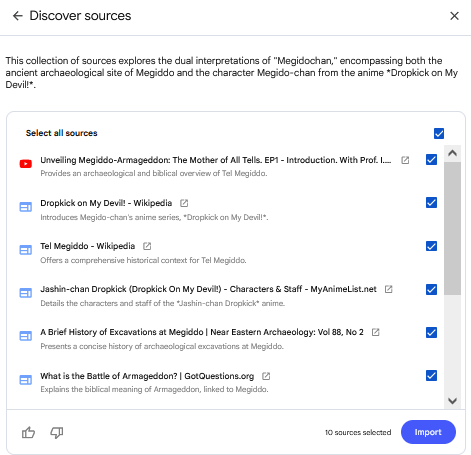The height and width of the screenshot is (455, 471).
Task: Give thumbs up feedback
Action: coord(28,433)
